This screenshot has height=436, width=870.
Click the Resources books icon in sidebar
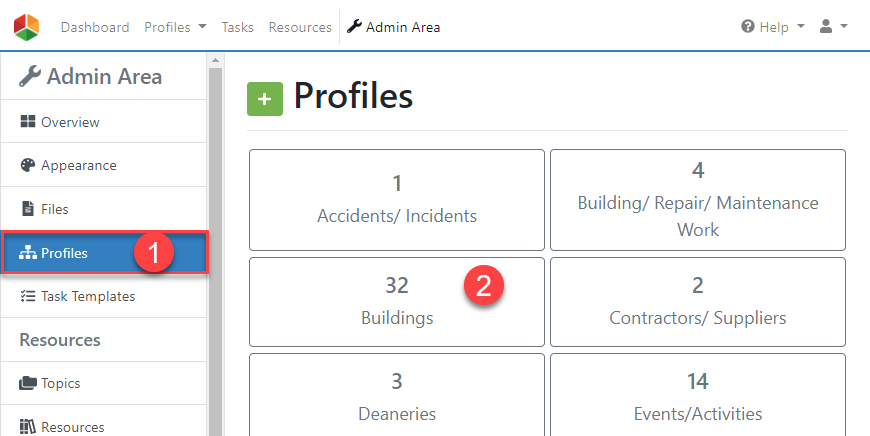coord(28,427)
